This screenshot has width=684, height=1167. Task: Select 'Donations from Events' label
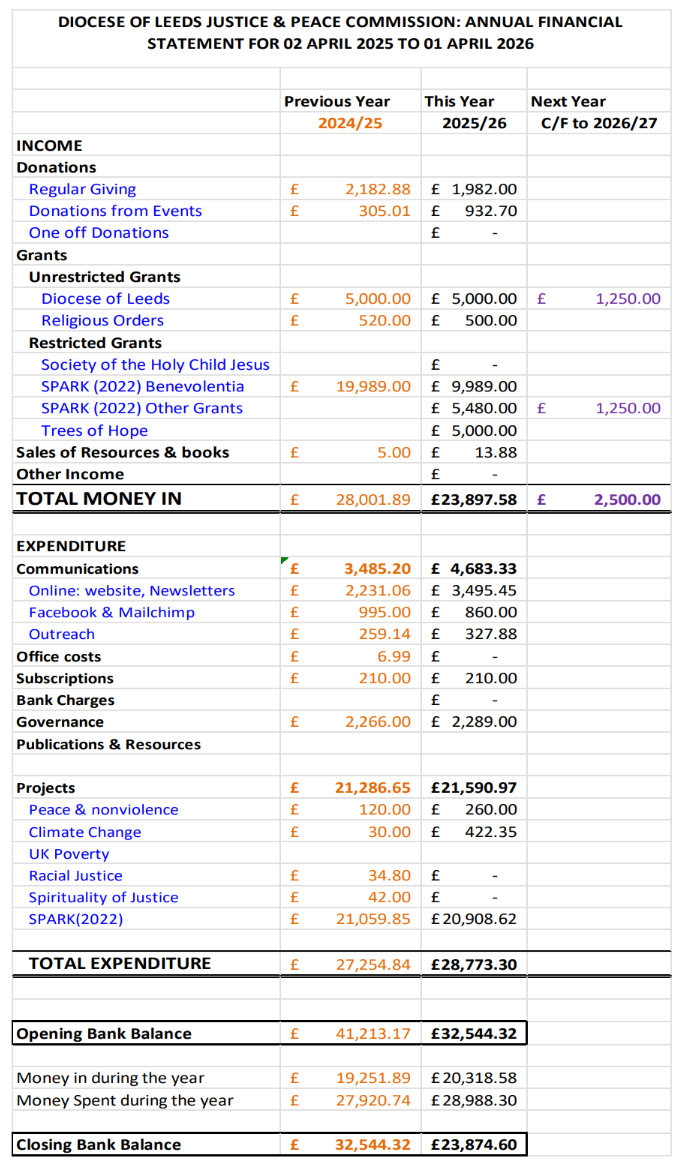coord(115,211)
